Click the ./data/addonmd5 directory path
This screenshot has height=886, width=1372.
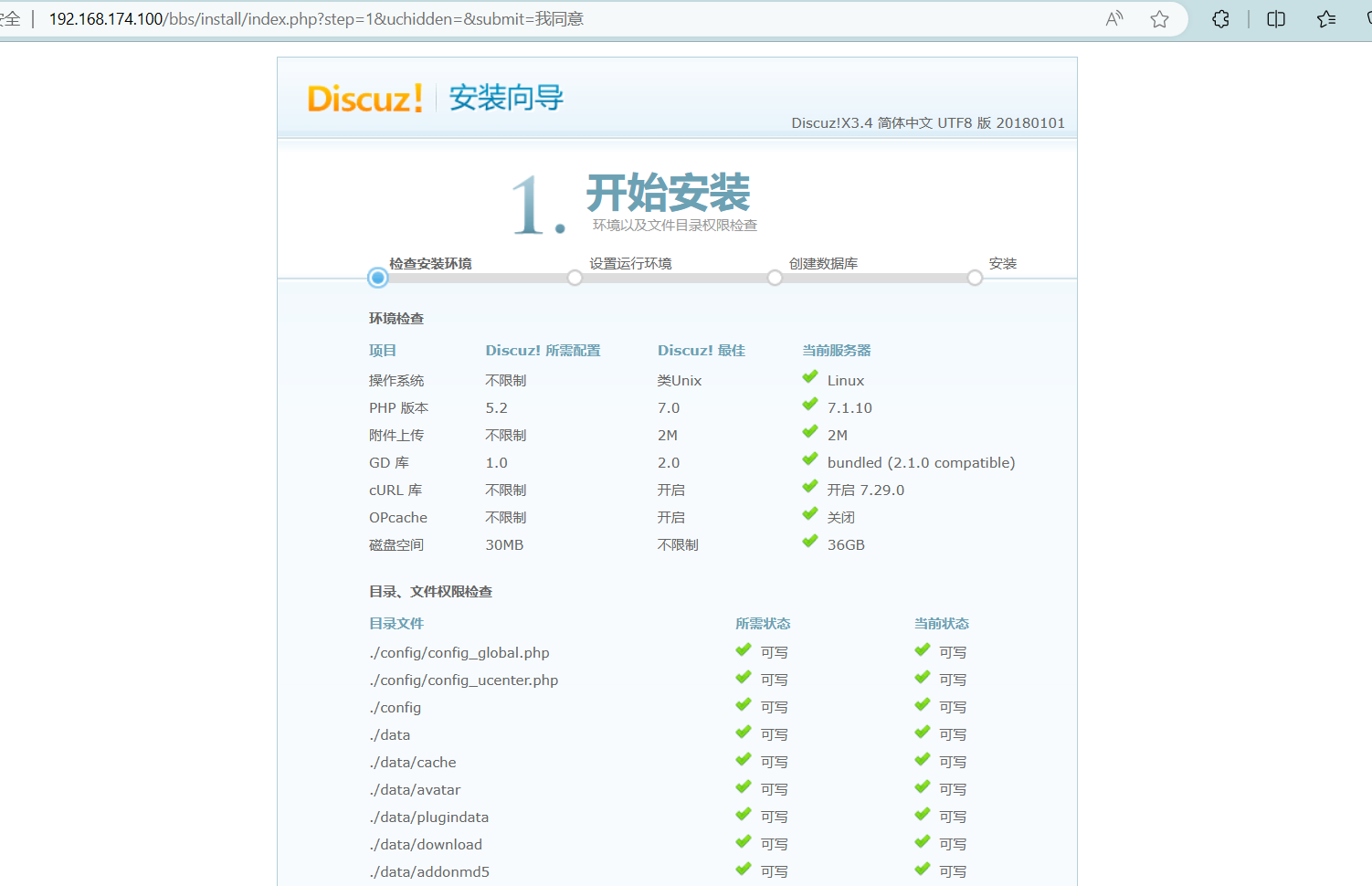[429, 872]
